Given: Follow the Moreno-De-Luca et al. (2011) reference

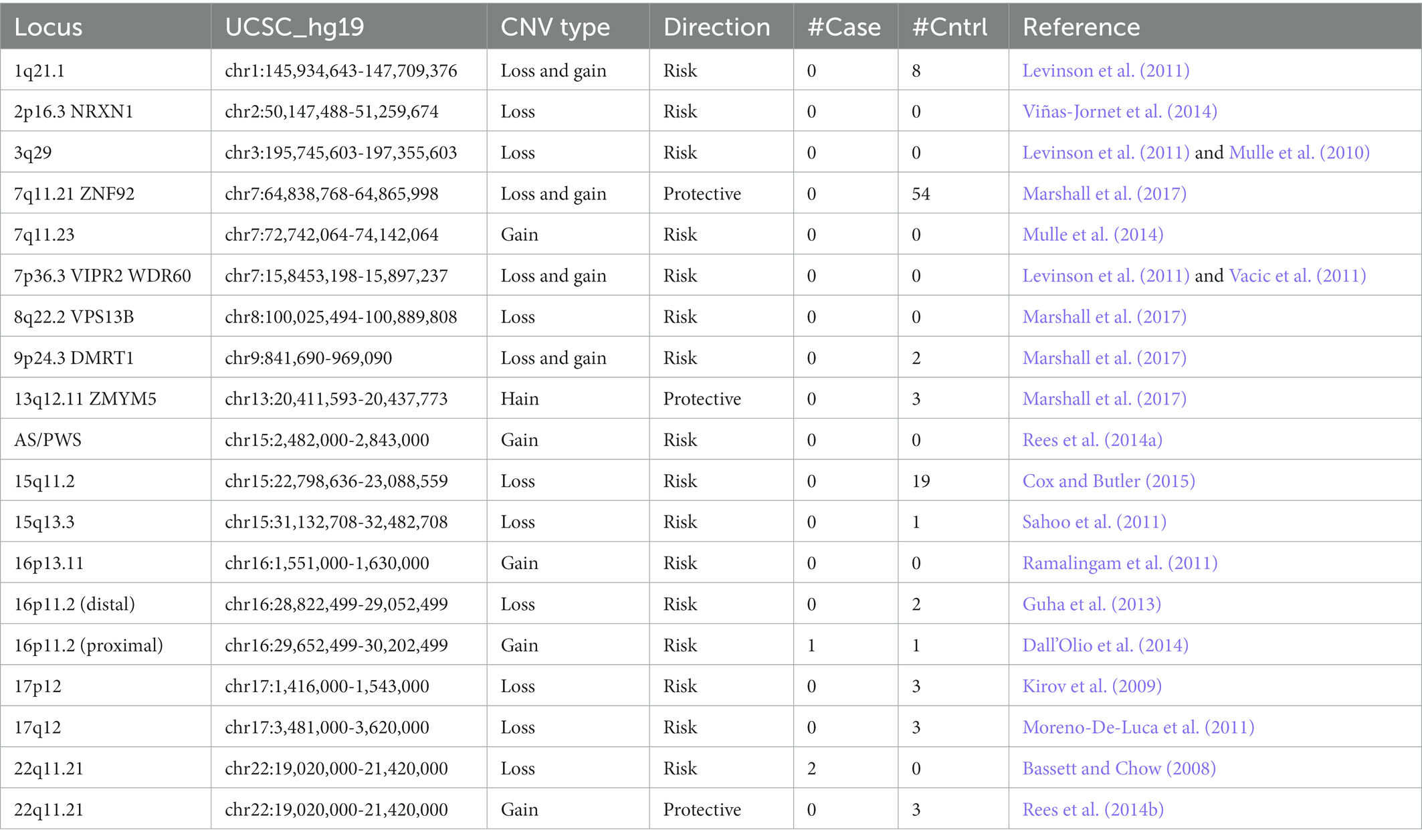Looking at the screenshot, I should pos(1138,727).
